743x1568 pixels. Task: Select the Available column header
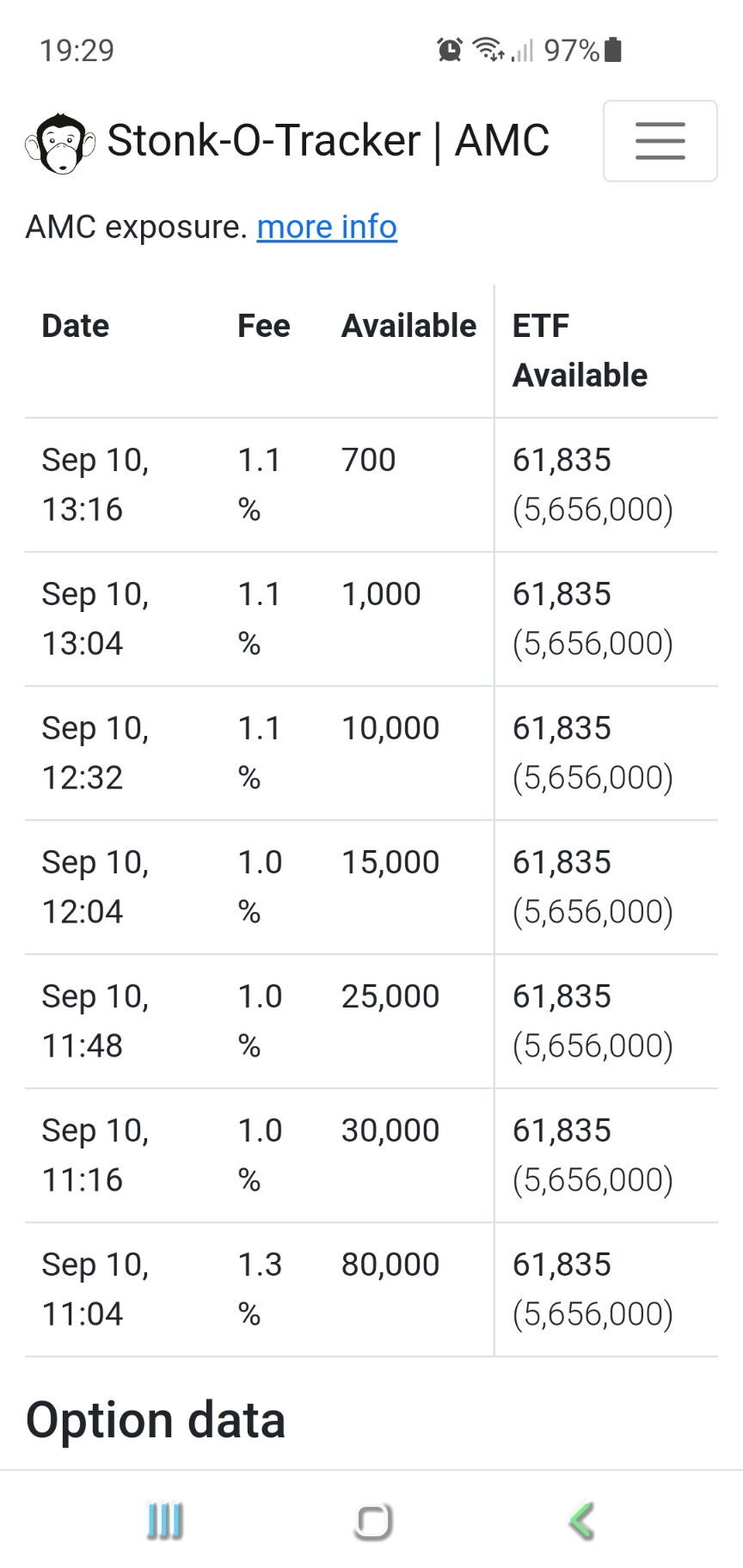click(x=408, y=326)
